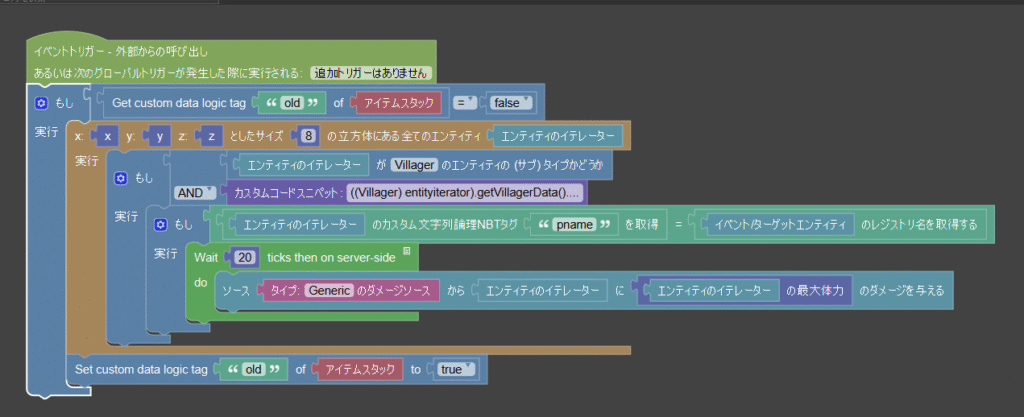Viewport: 1024px width, 417px height.
Task: Click の立方体にある全てのエンティティ label
Action: 403,136
